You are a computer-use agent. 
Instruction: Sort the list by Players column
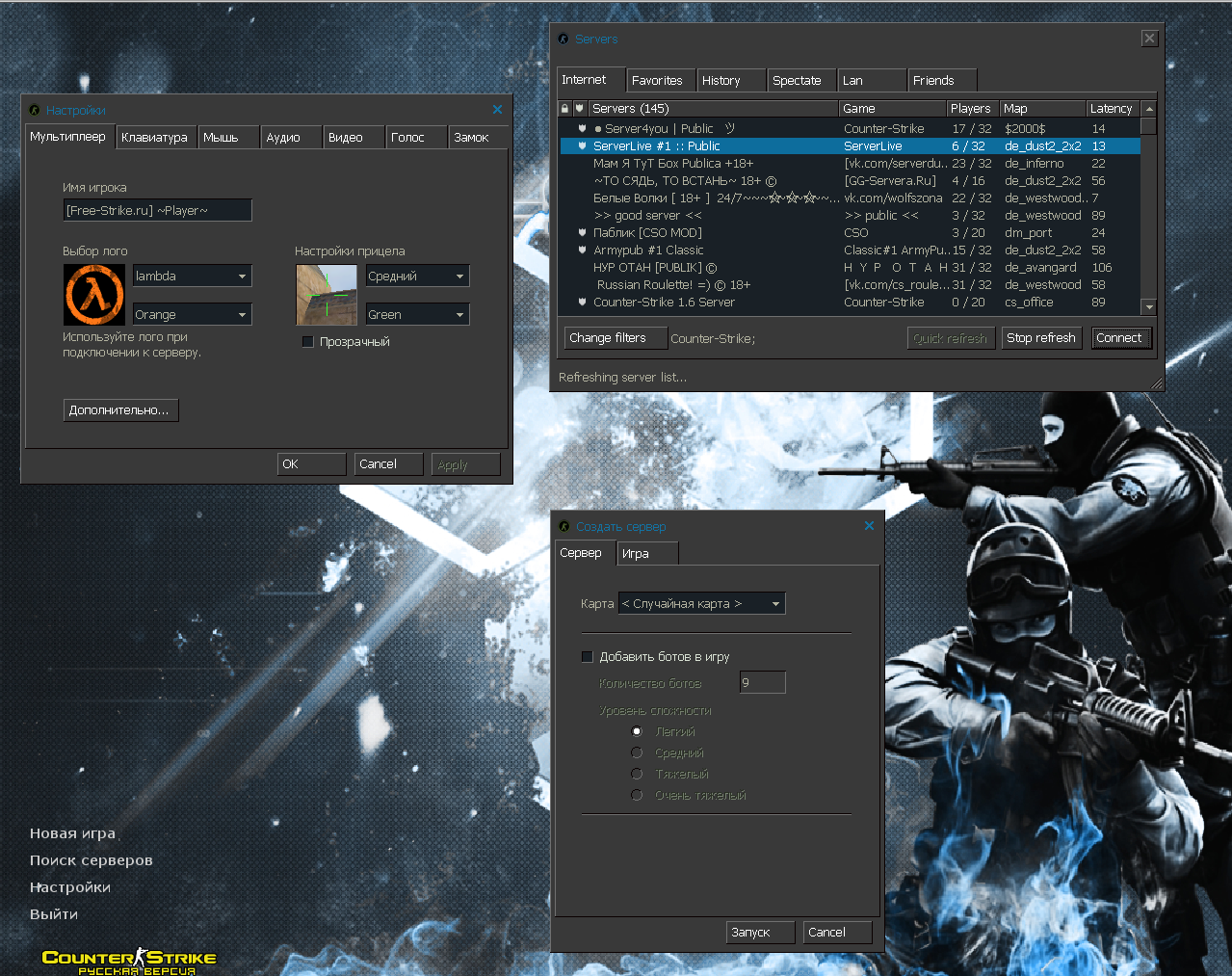[x=972, y=109]
